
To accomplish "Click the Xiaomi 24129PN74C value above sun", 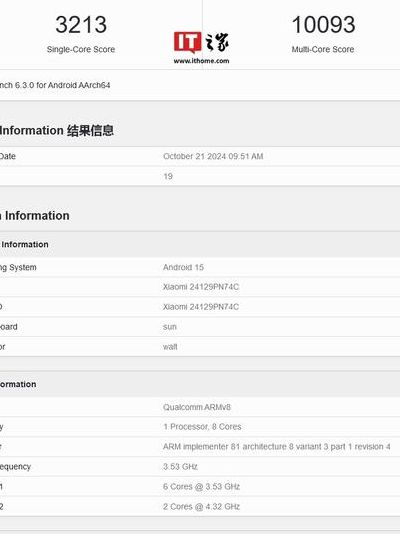I will 201,307.
